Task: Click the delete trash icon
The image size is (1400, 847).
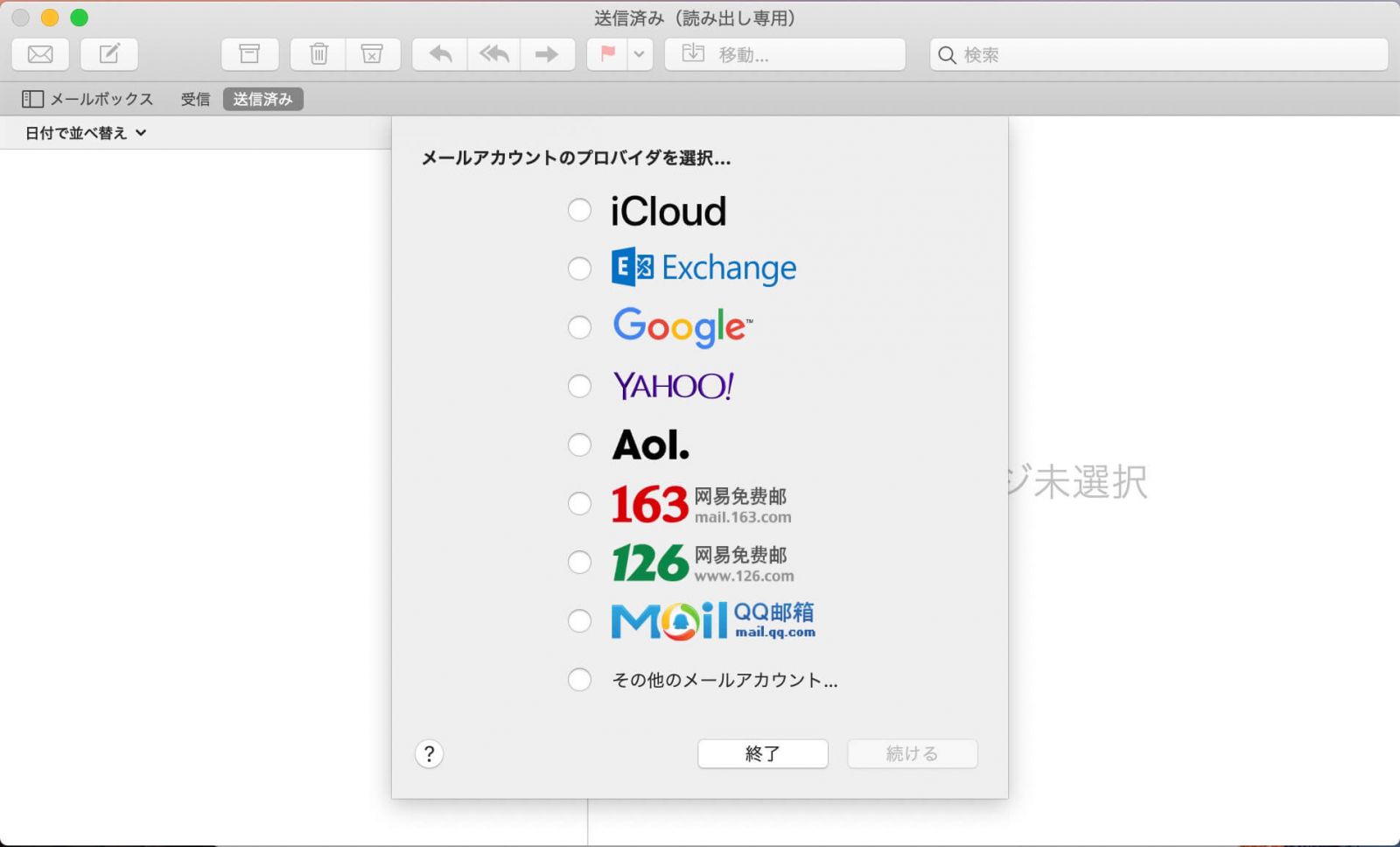Action: click(x=317, y=53)
